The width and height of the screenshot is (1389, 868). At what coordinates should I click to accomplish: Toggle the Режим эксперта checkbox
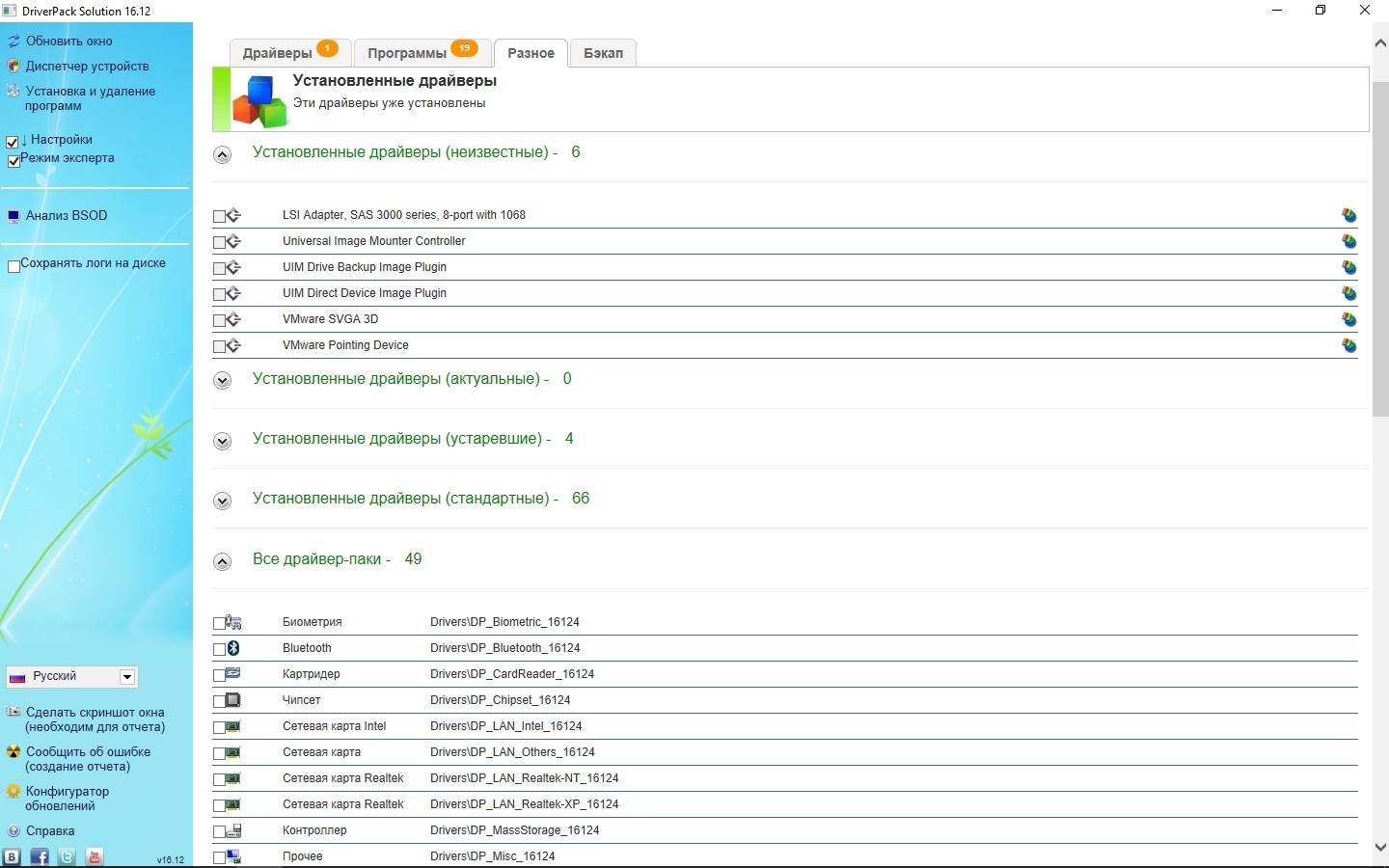coord(14,160)
